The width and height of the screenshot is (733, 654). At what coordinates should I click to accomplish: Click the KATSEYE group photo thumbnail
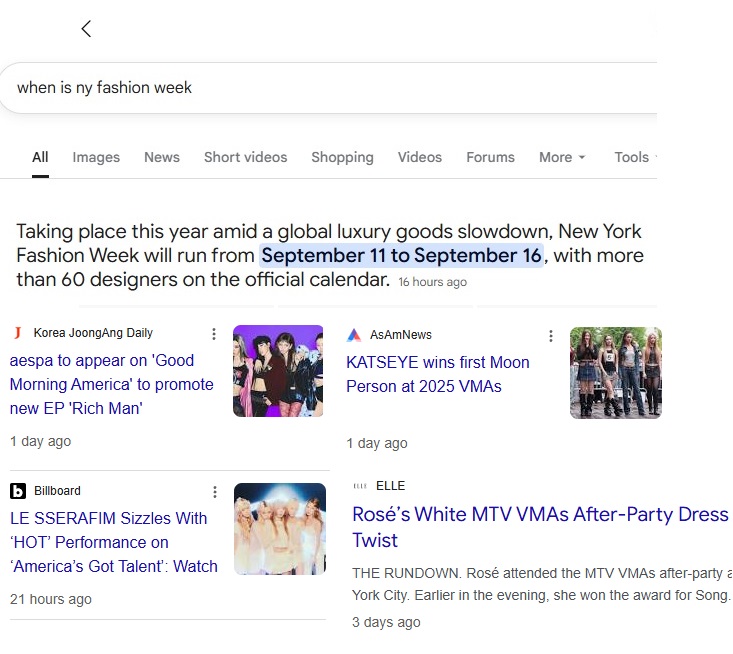tap(616, 373)
